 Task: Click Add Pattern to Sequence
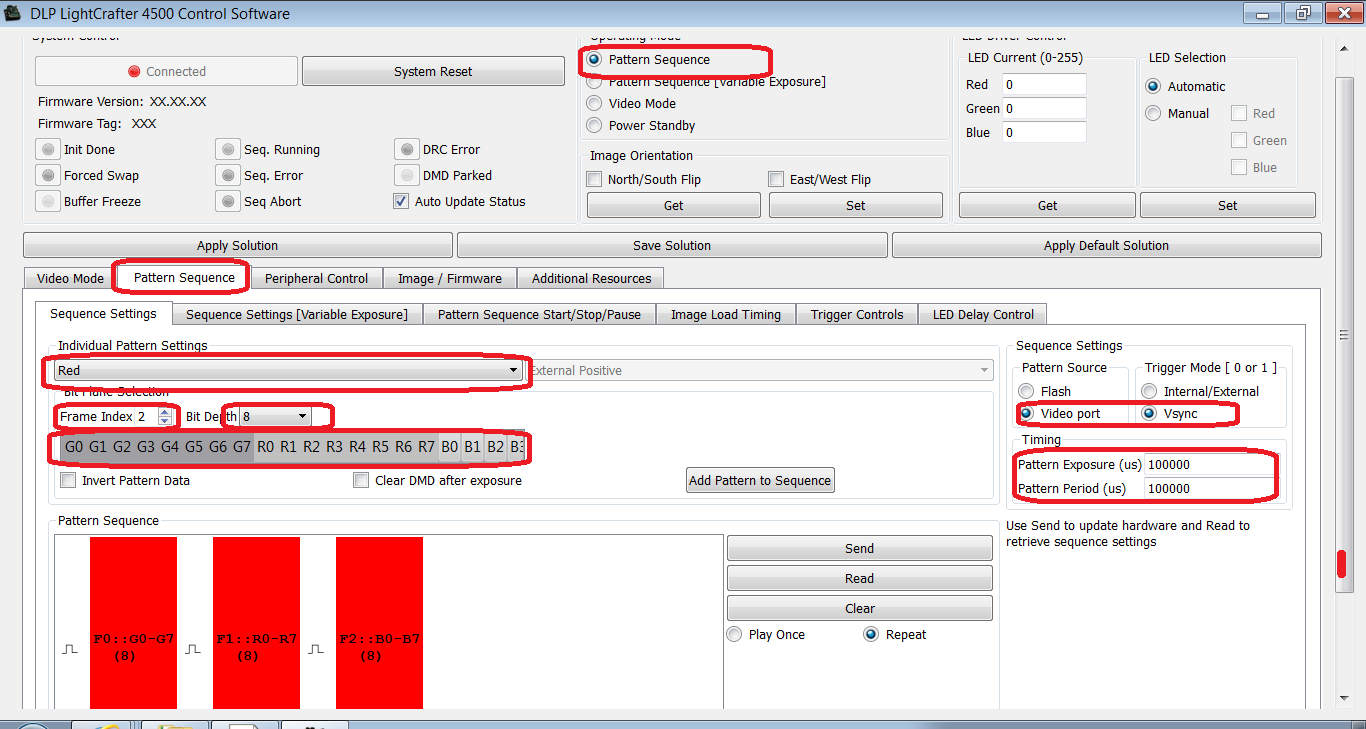(760, 481)
